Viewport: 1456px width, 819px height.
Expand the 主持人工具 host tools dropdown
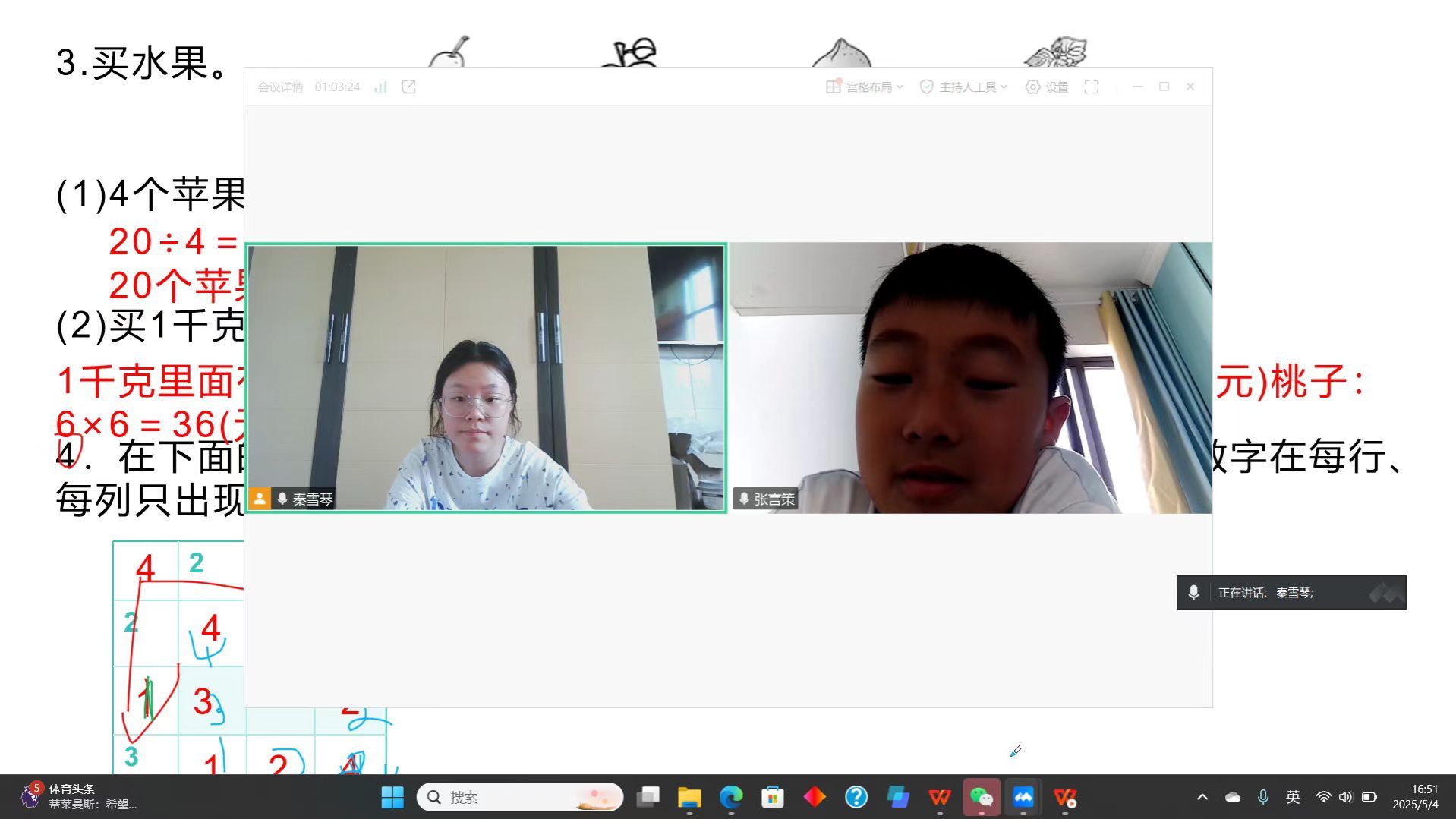click(x=963, y=87)
